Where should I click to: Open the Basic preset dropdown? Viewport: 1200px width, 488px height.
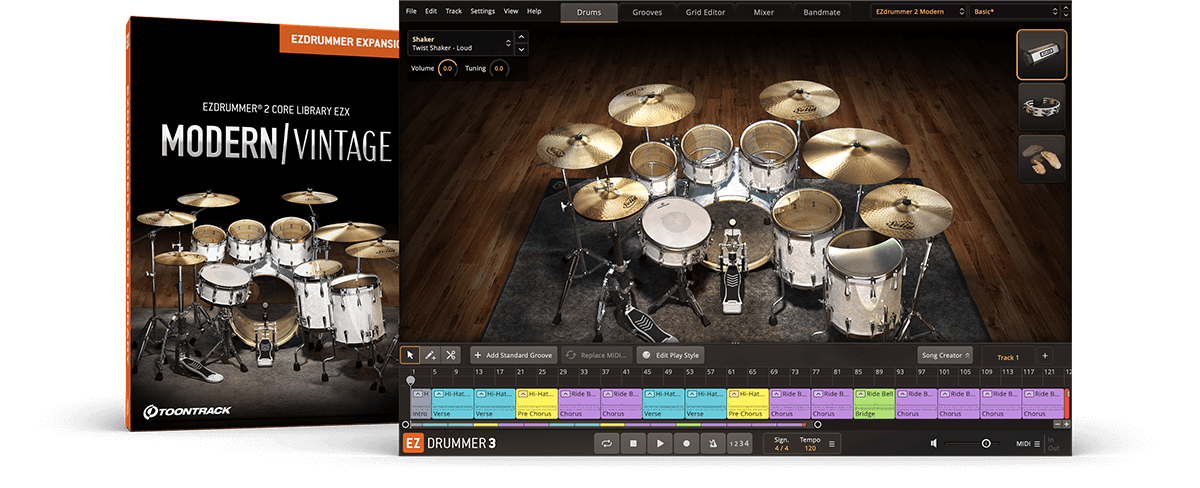point(1013,12)
